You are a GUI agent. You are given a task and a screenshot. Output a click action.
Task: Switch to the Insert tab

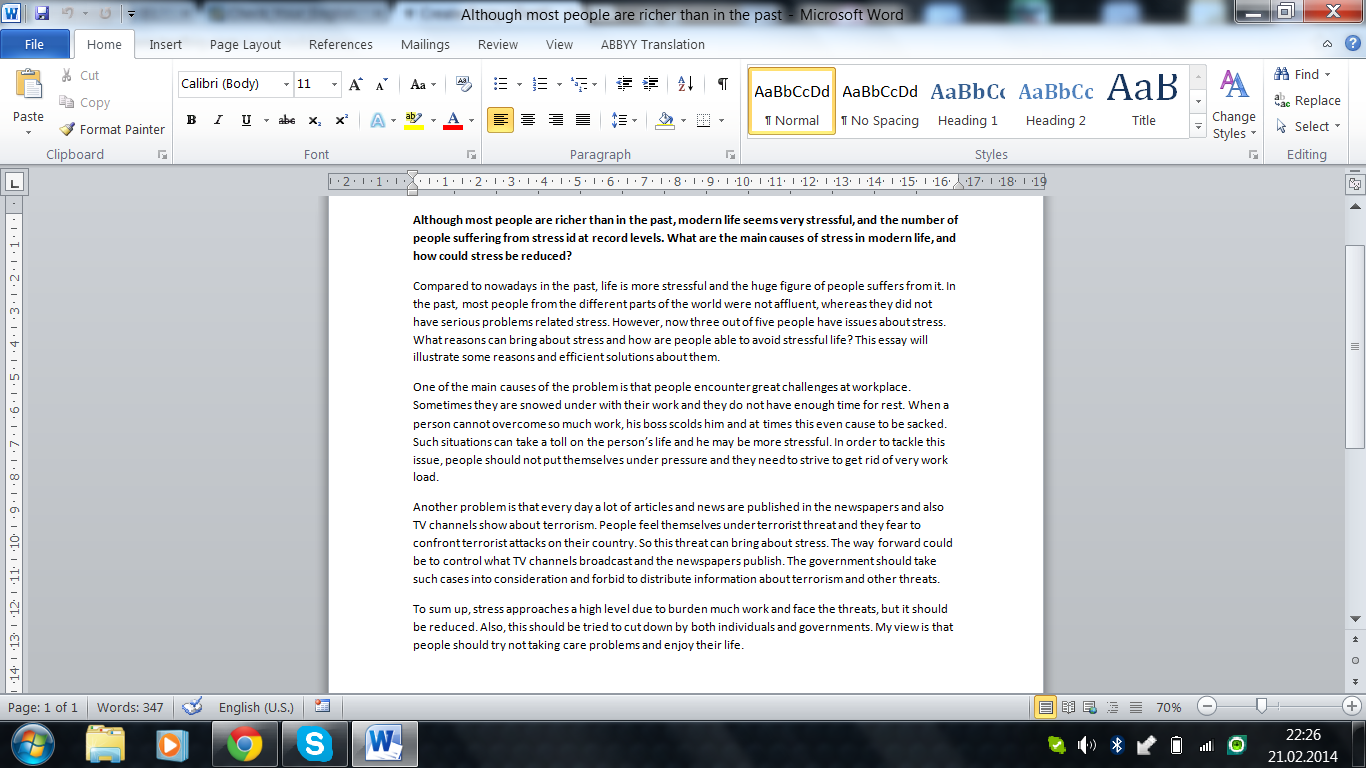166,44
